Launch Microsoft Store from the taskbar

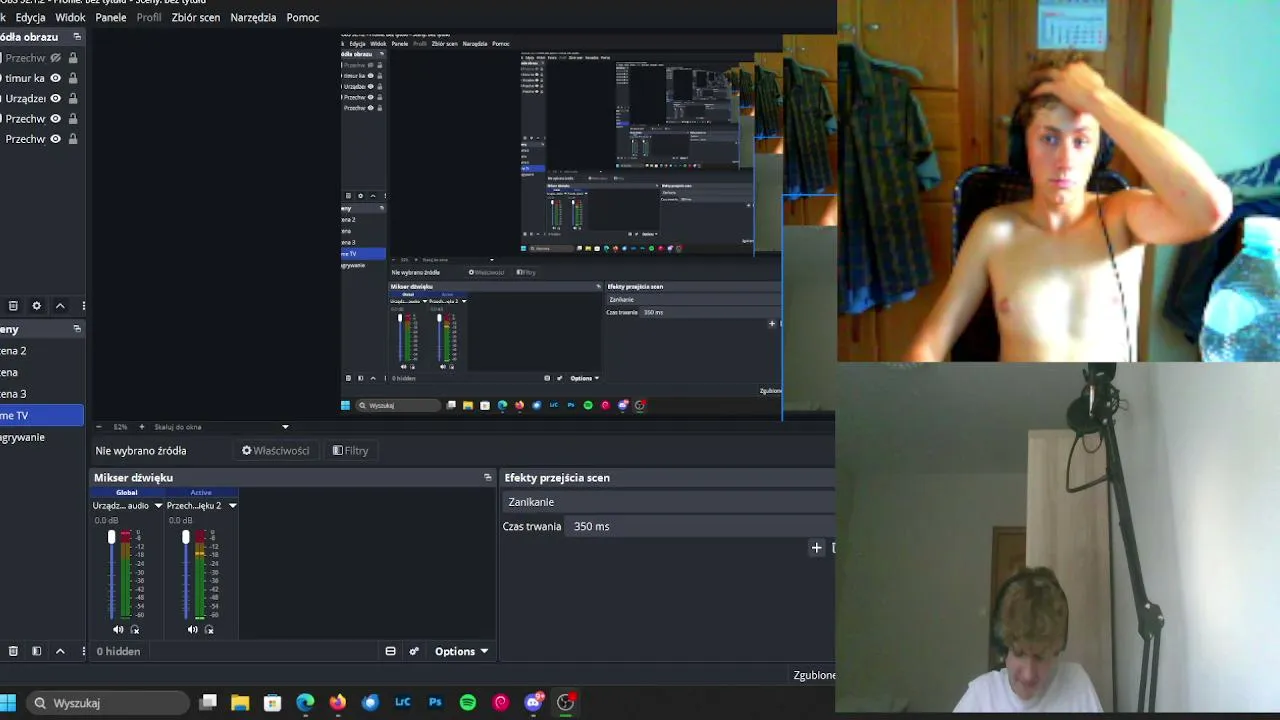point(272,702)
